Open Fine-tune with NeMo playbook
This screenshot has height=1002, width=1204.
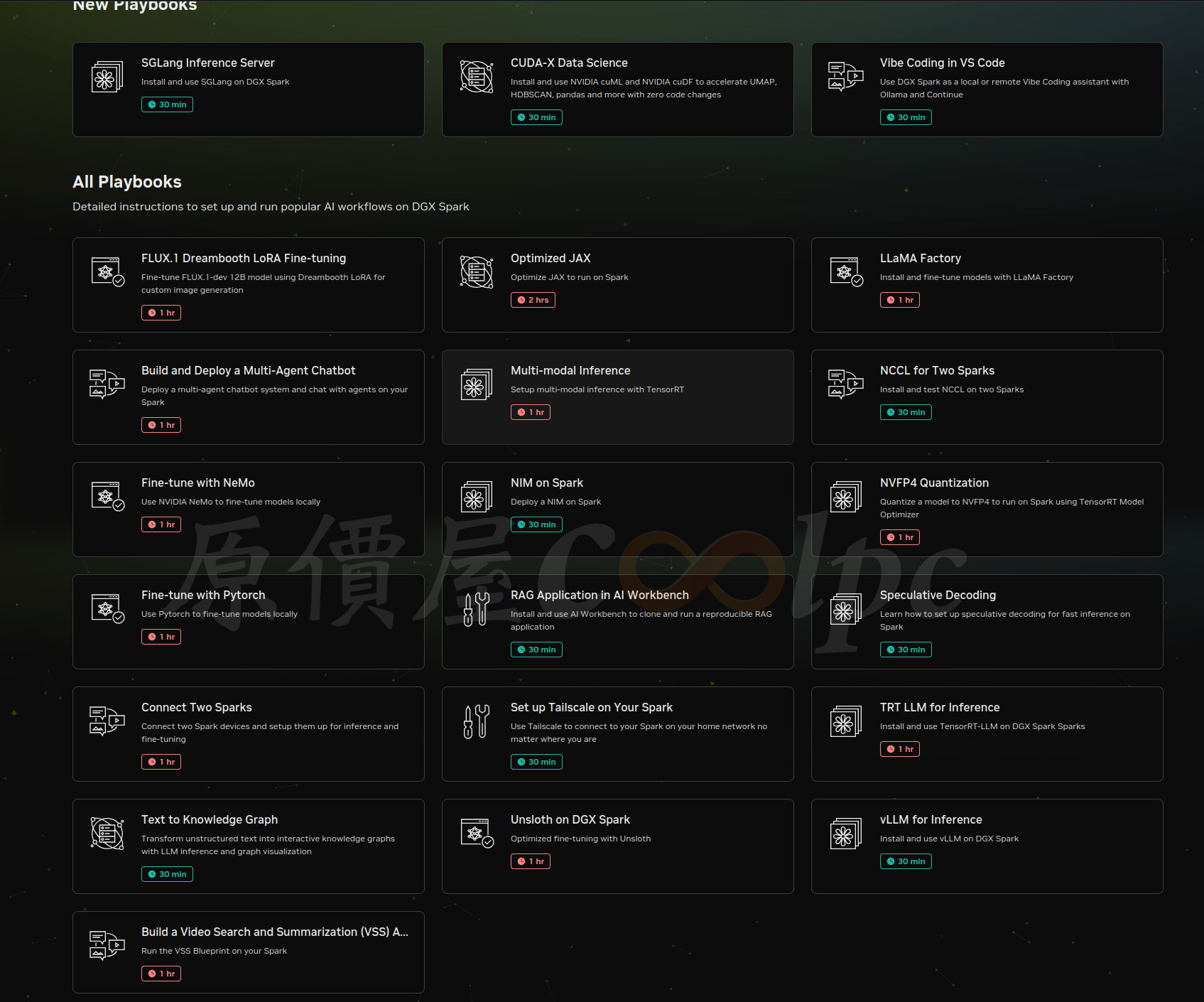197,483
